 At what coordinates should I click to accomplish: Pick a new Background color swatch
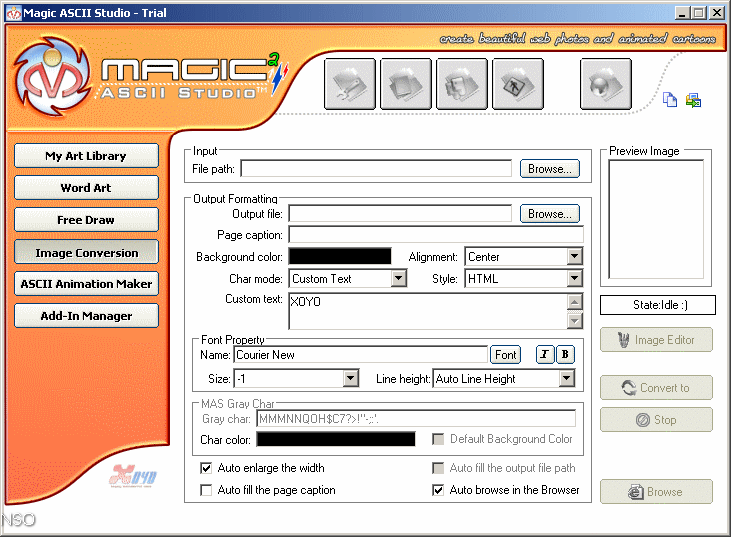tap(340, 256)
